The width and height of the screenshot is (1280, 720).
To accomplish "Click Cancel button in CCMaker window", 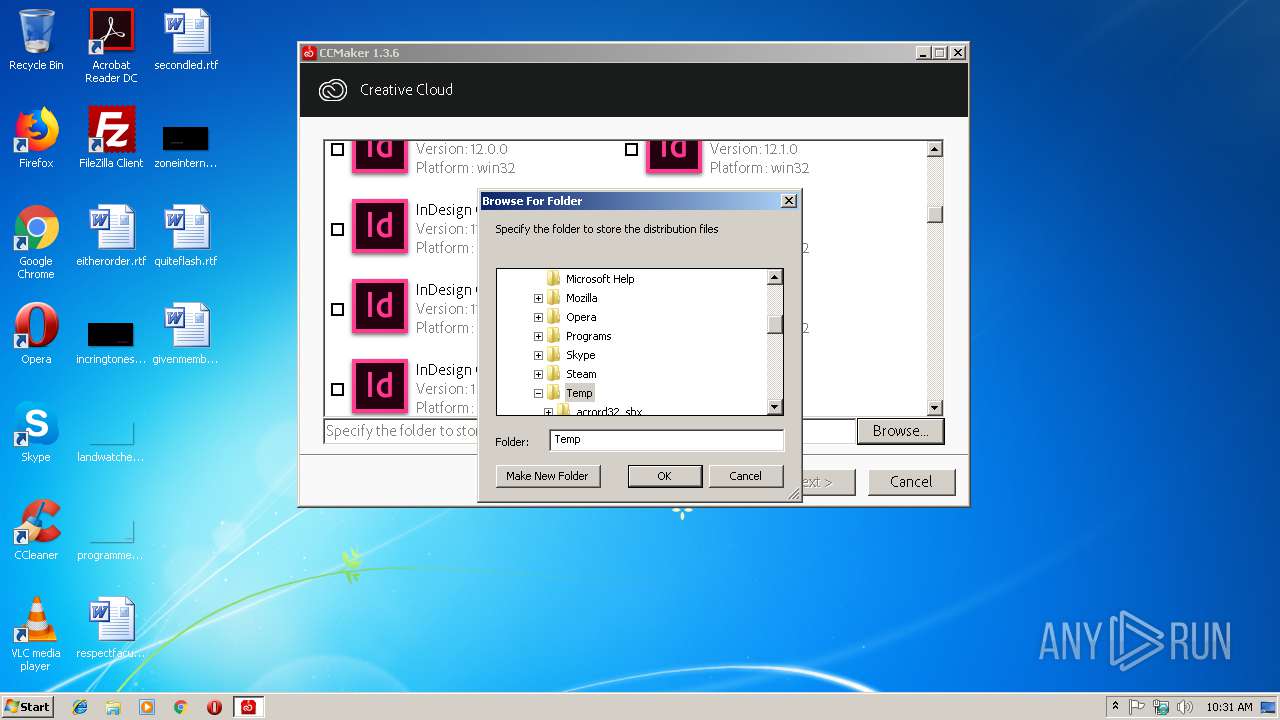I will click(x=911, y=481).
